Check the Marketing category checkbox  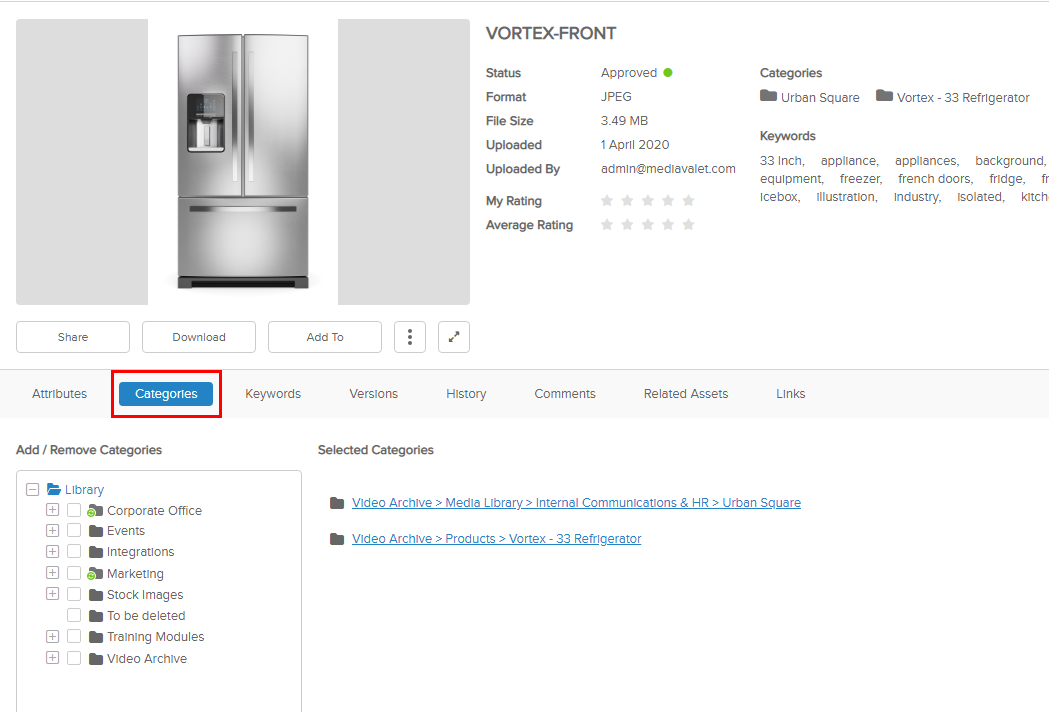coord(73,573)
